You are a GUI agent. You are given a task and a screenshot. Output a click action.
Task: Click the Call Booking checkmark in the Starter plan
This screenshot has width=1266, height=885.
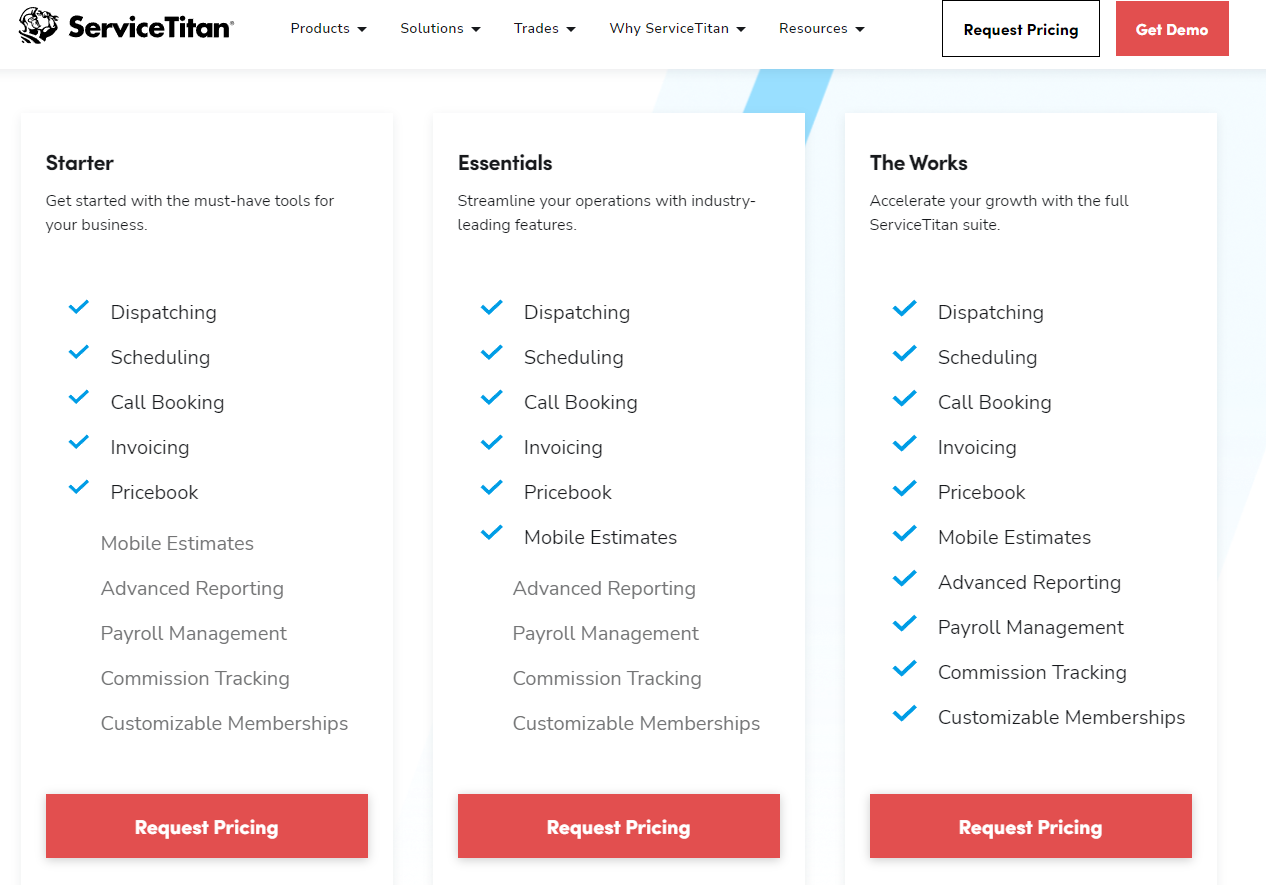[x=79, y=398]
